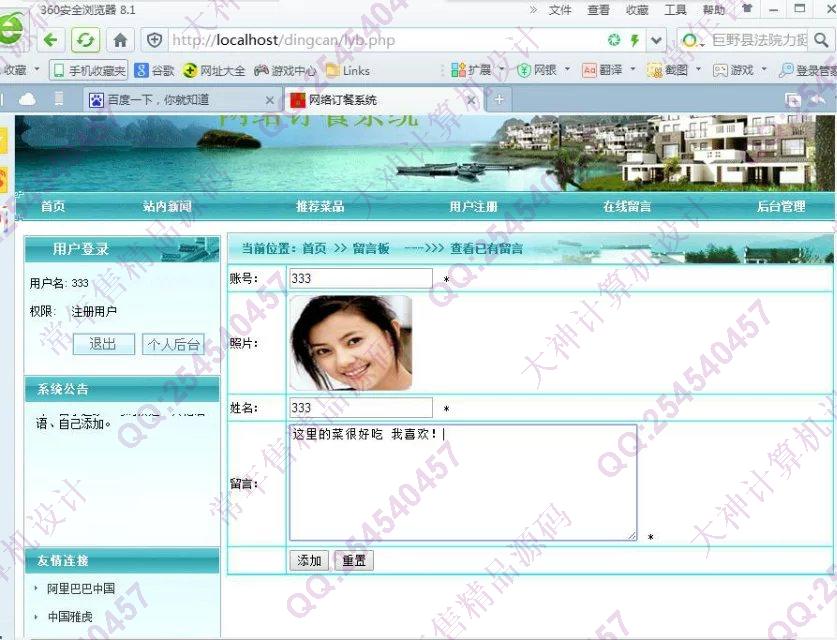Click the 姓名 input field
The image size is (837, 640).
361,408
